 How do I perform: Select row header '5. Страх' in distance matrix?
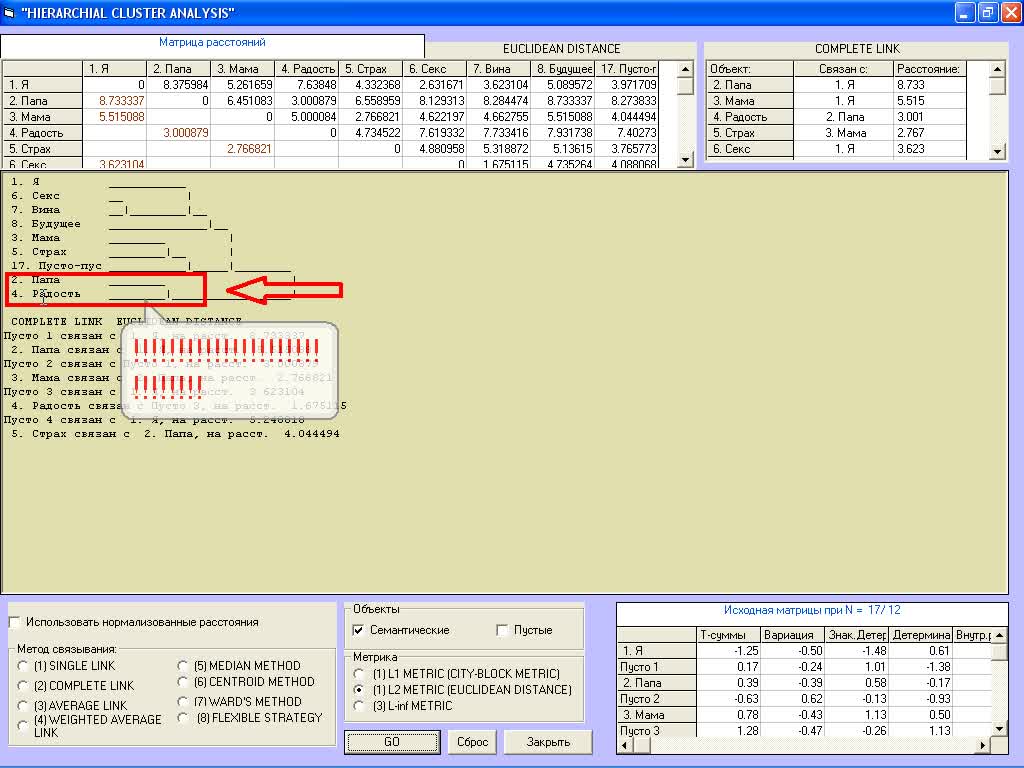42,149
